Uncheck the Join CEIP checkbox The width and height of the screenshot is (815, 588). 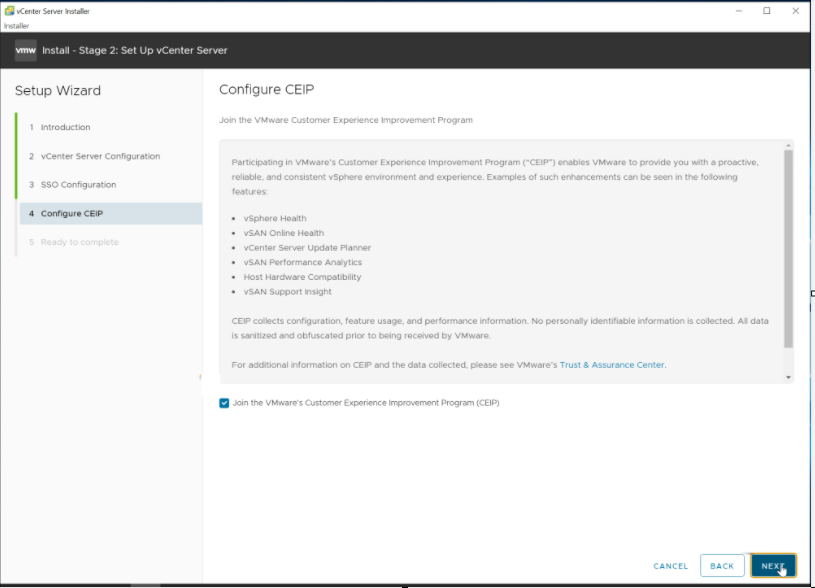(x=224, y=403)
